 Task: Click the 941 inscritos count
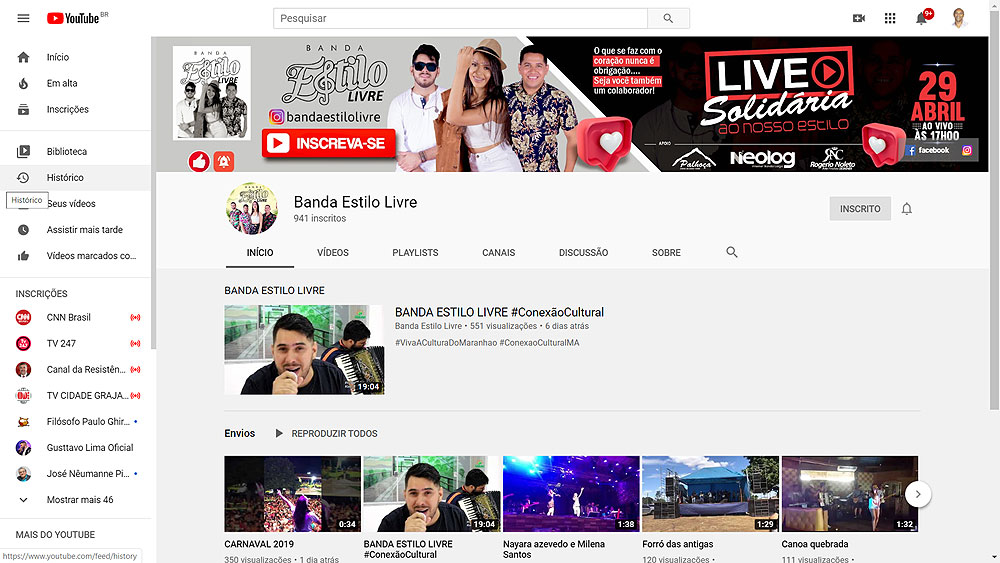pyautogui.click(x=320, y=218)
